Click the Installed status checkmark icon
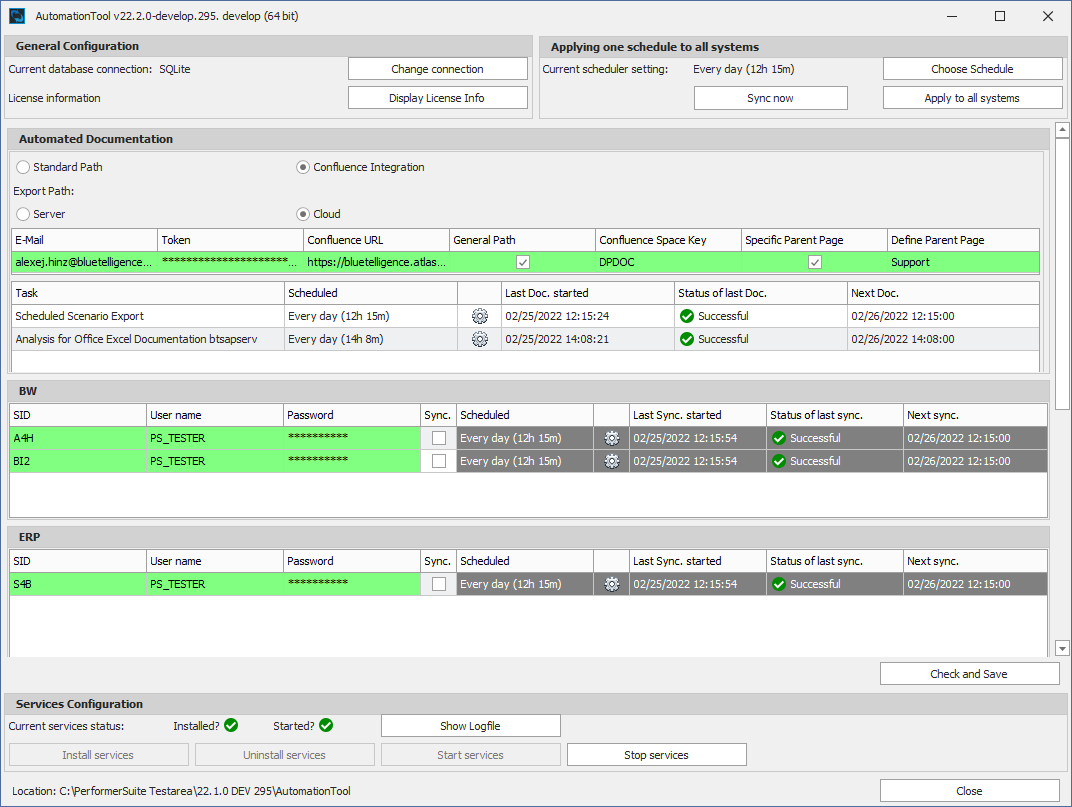This screenshot has width=1072, height=807. point(230,727)
